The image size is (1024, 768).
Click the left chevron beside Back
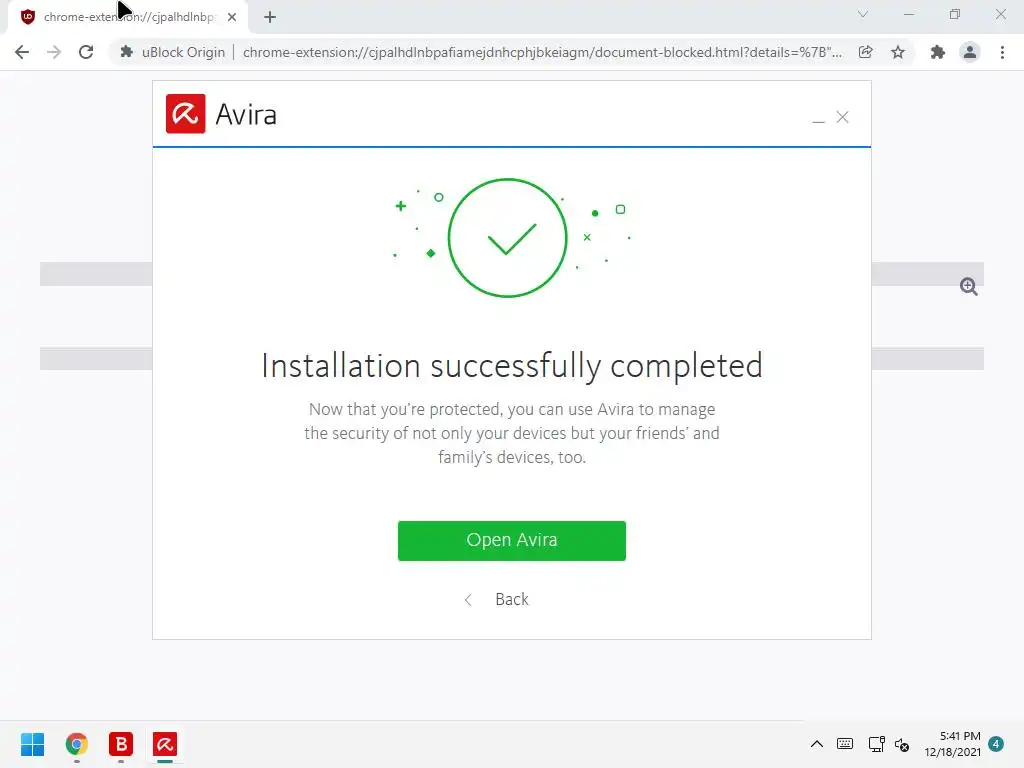pos(468,600)
